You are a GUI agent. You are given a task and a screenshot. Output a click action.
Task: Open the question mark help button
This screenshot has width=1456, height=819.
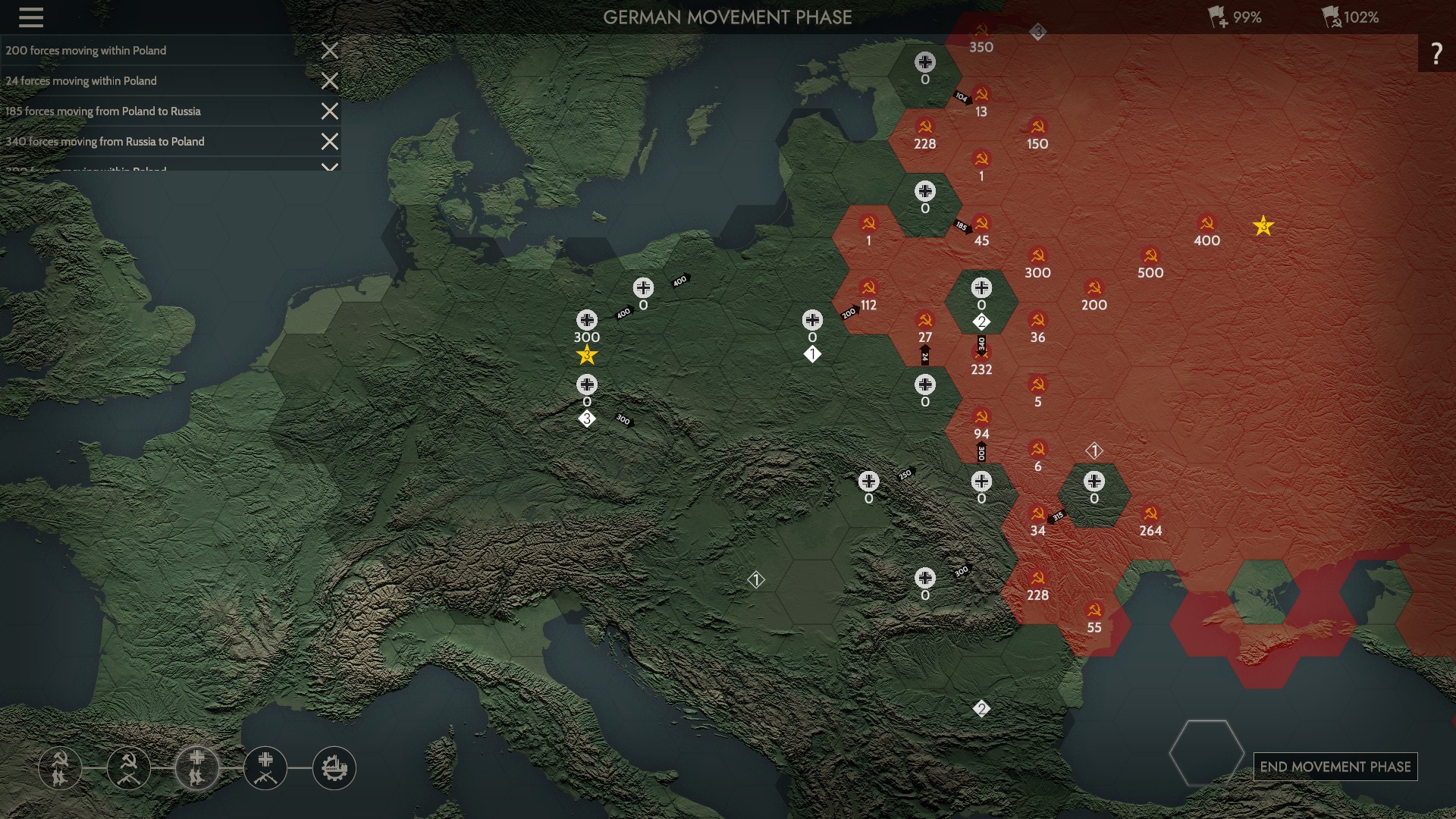(1436, 53)
